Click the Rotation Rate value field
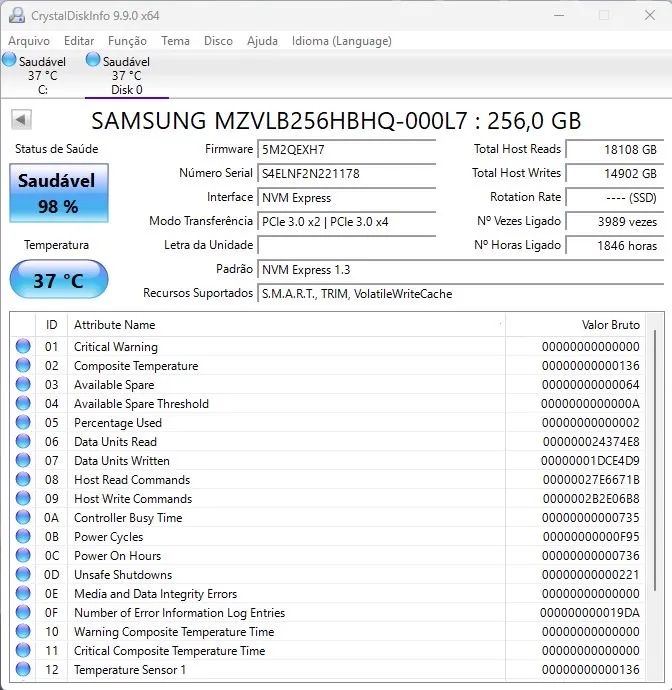The width and height of the screenshot is (672, 690). 614,198
